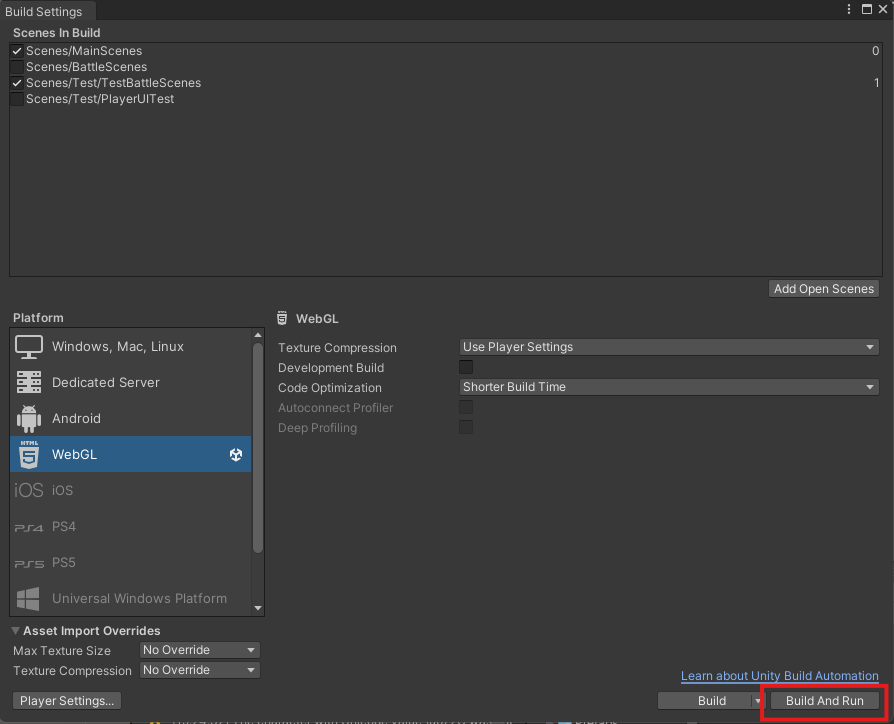Select the WebGL platform
This screenshot has width=894, height=724.
[131, 454]
